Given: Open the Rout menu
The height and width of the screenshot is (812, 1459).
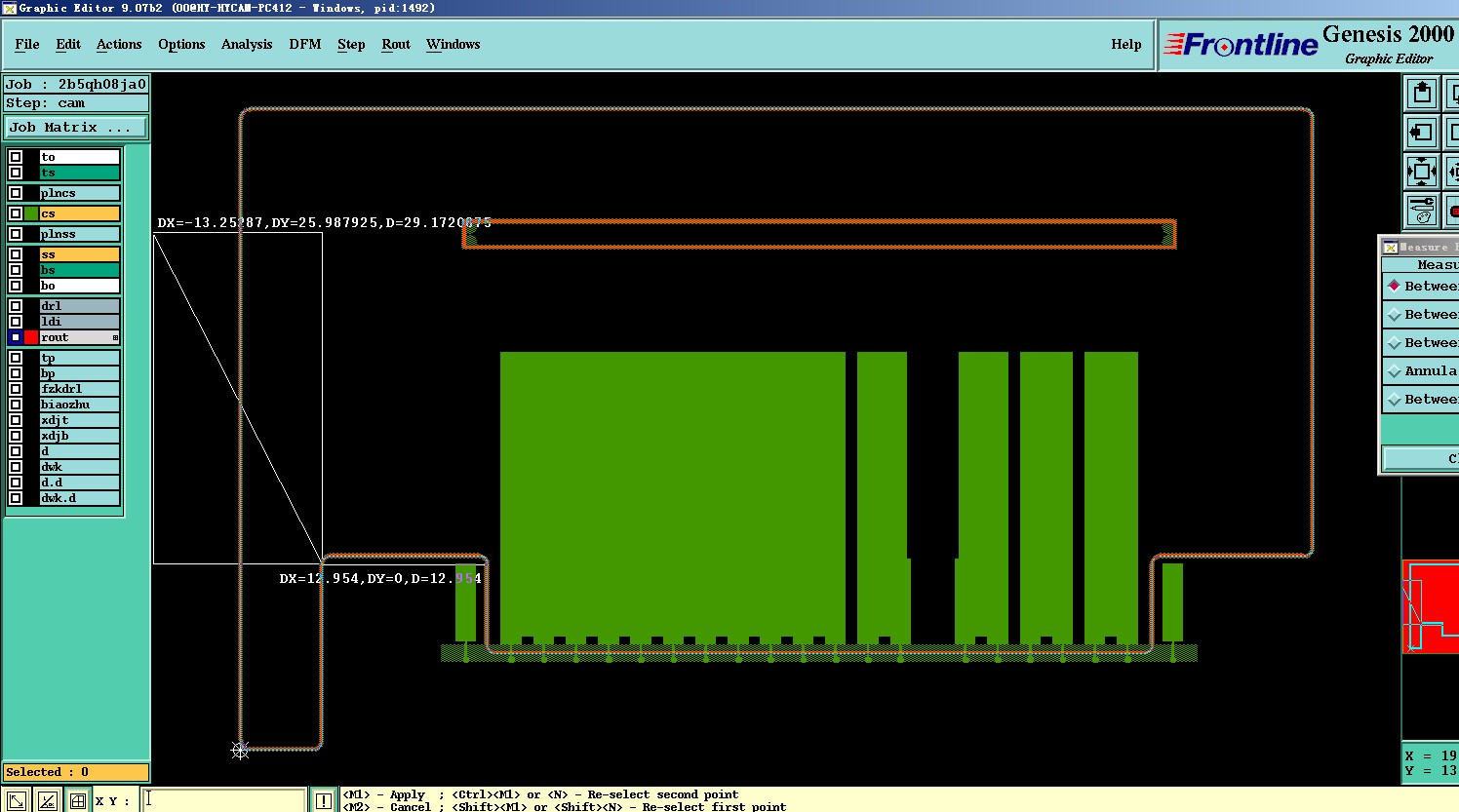Looking at the screenshot, I should click(396, 44).
